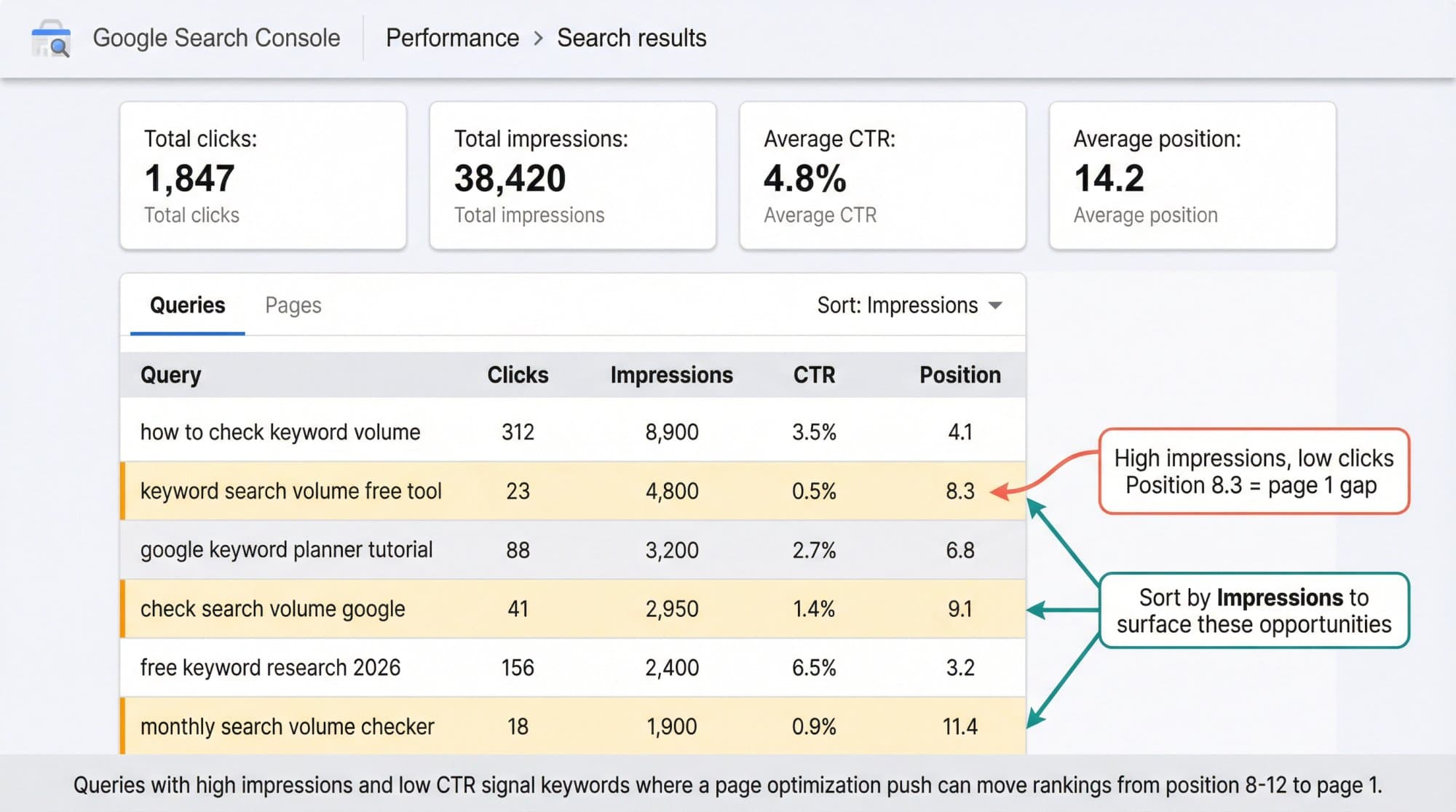Click the 156 clicks value

coord(518,668)
